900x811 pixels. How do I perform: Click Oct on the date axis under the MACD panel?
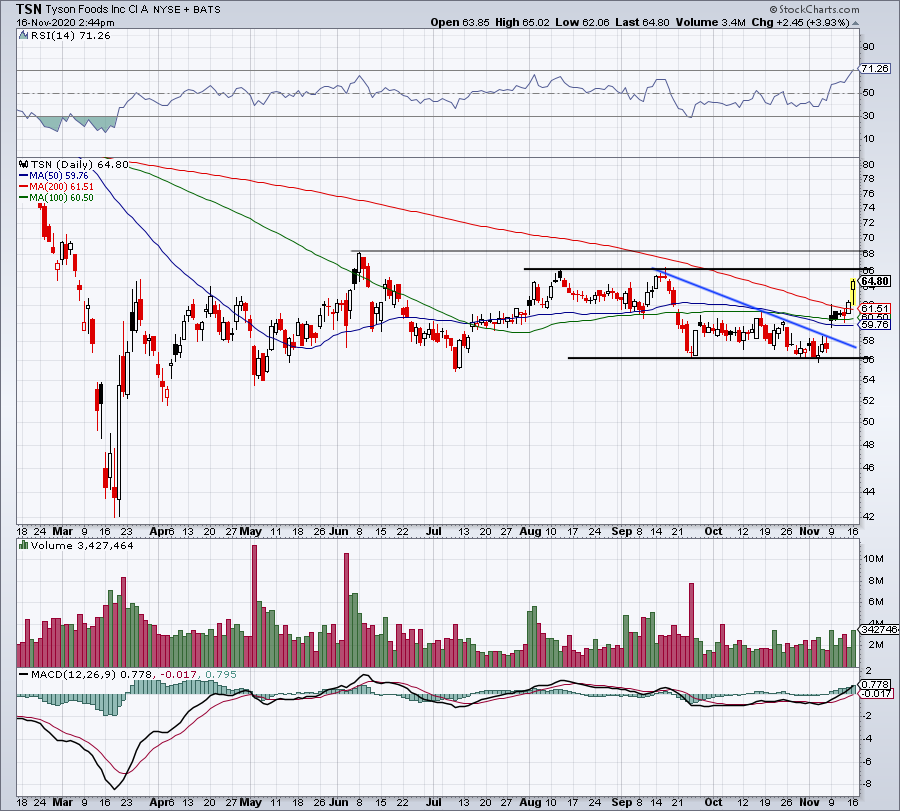(713, 802)
